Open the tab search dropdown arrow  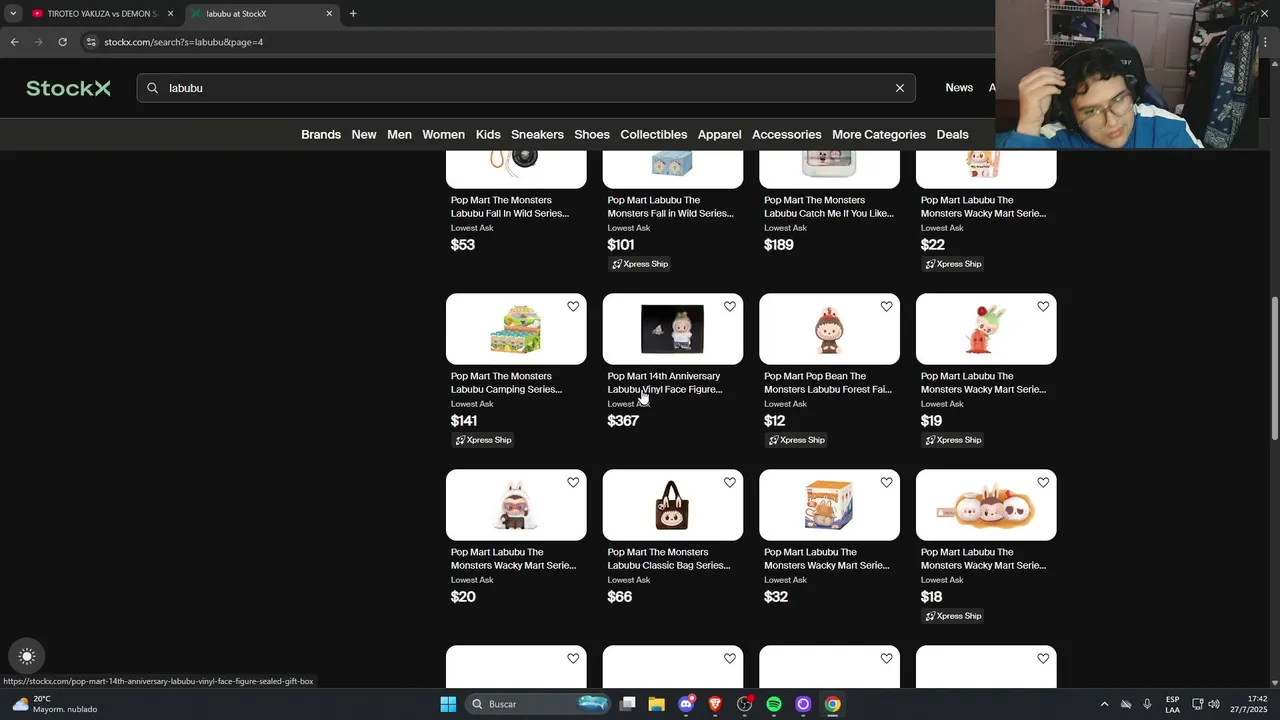pos(13,14)
